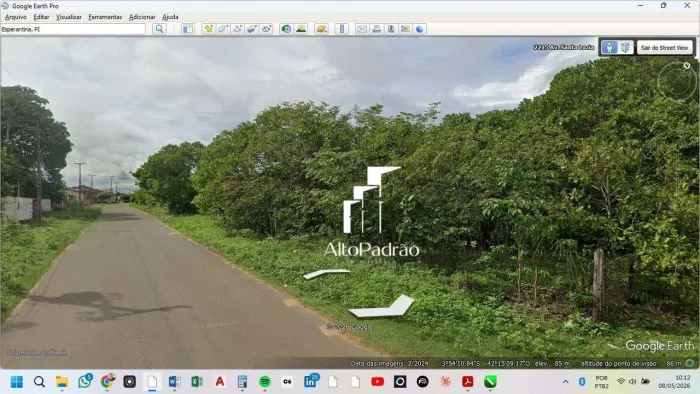Image resolution: width=700 pixels, height=394 pixels.
Task: Click the 2215 Av. Santa Luzia address label
Action: [x=563, y=47]
